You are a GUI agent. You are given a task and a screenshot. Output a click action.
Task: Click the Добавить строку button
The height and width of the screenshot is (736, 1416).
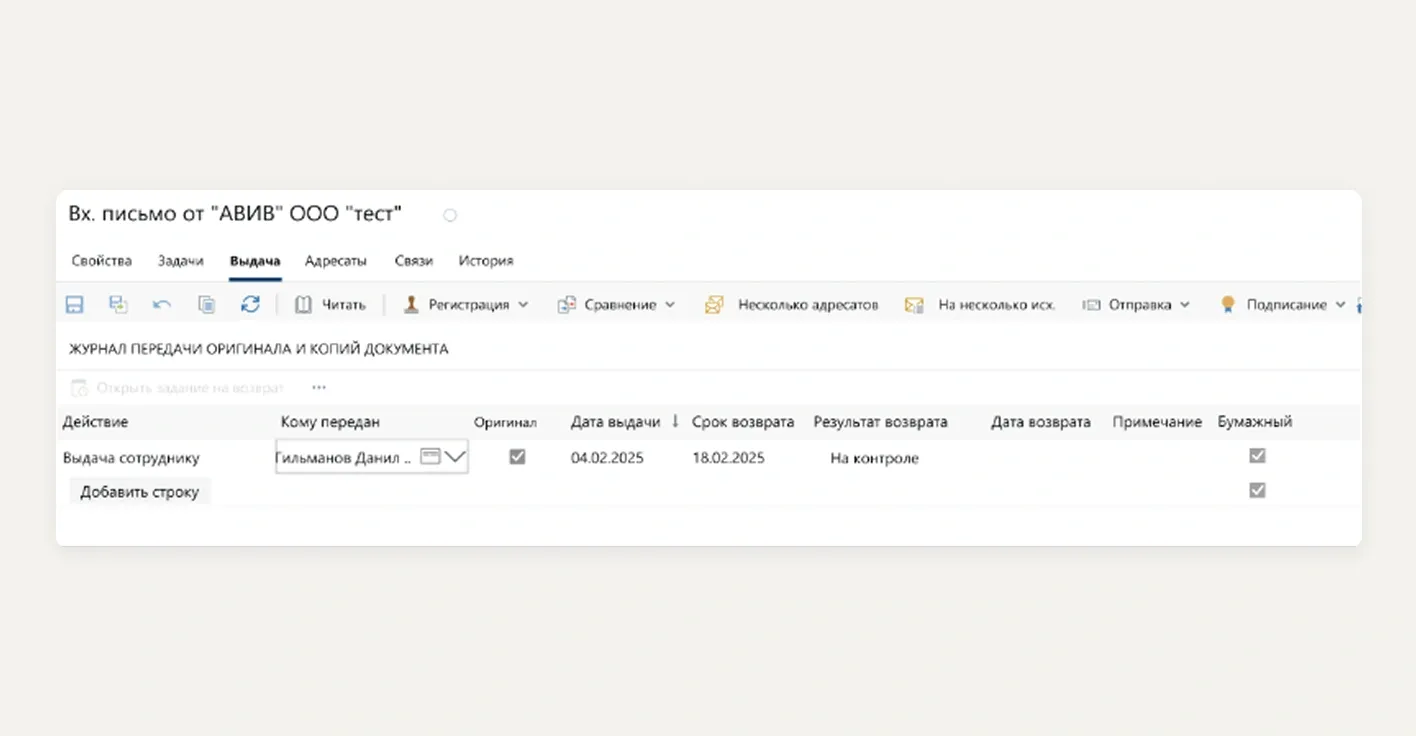tap(139, 491)
